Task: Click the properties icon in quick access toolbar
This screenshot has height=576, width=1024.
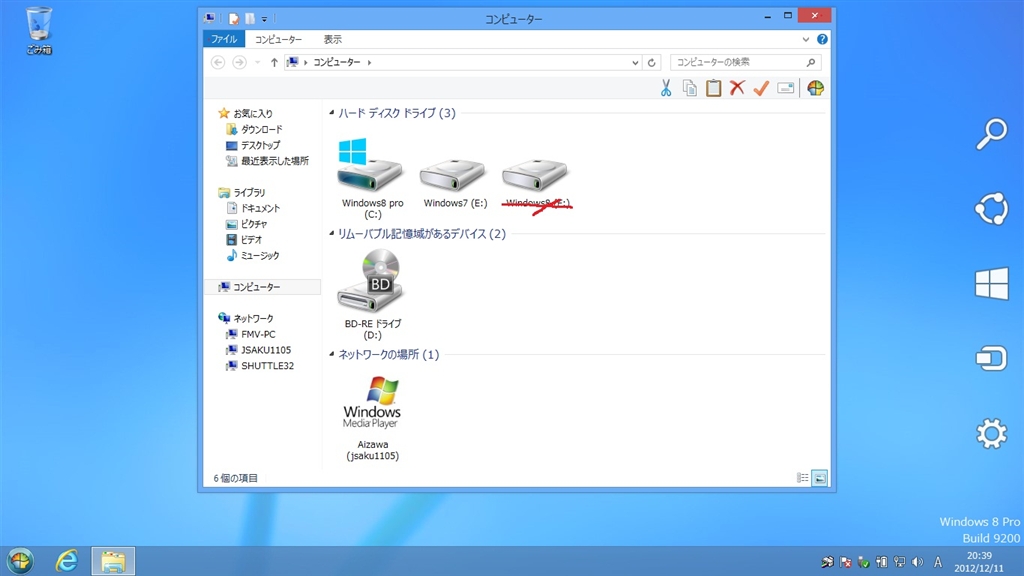Action: 233,19
